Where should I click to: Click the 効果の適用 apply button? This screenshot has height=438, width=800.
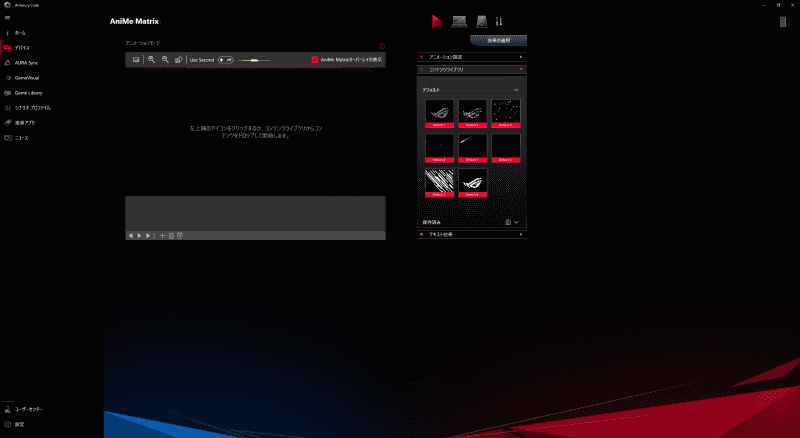point(498,40)
